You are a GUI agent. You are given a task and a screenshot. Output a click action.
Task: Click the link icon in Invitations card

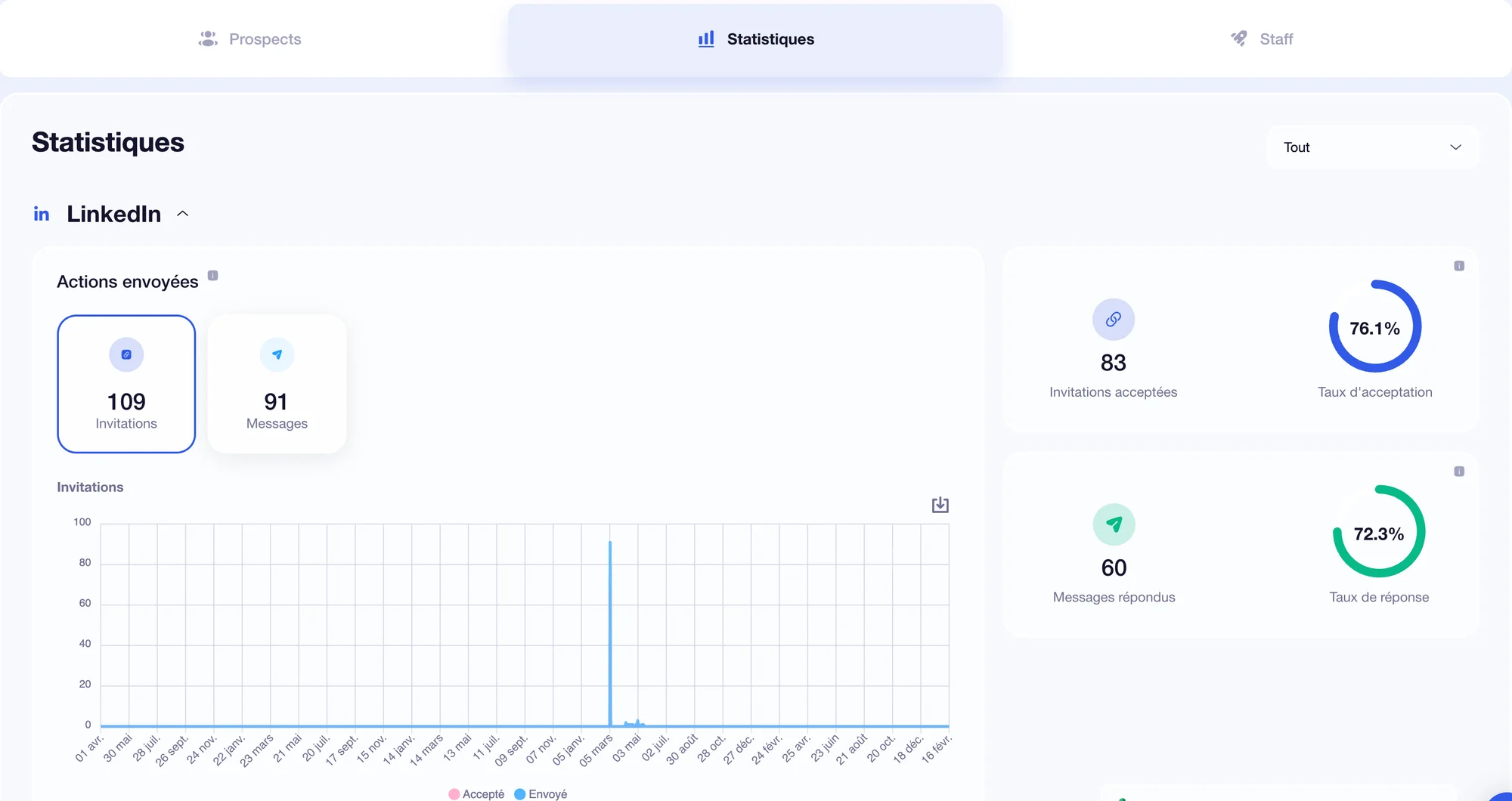(x=126, y=354)
